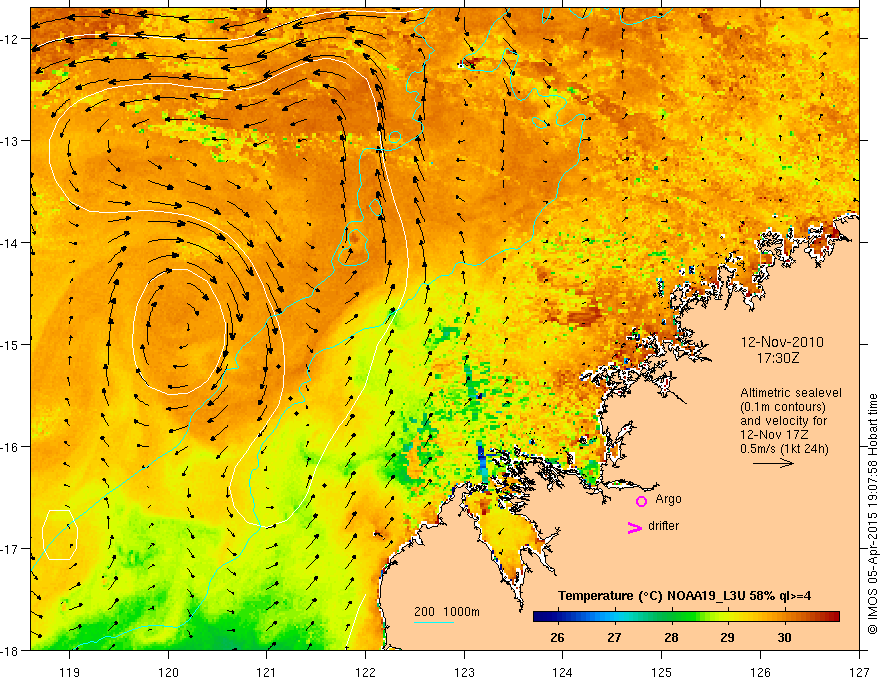Click latitude axis label -12

coord(10,39)
